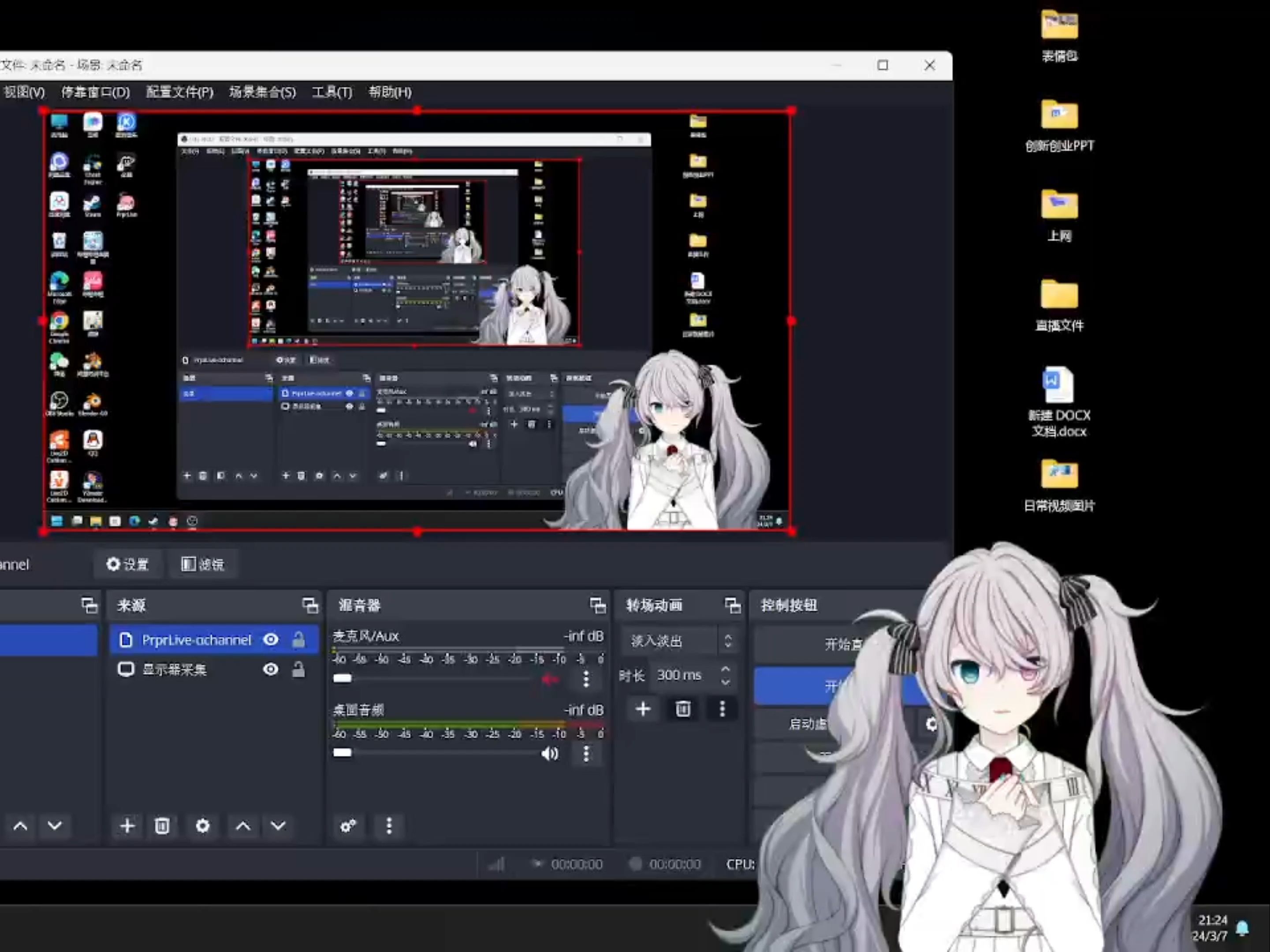Click the preview canvas in OBS
1270x952 pixels.
[417, 321]
